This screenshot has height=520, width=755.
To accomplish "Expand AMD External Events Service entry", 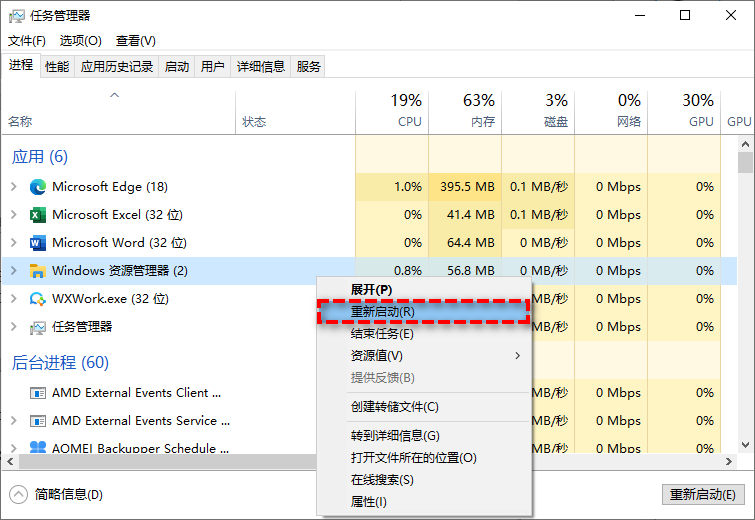I will coord(14,421).
